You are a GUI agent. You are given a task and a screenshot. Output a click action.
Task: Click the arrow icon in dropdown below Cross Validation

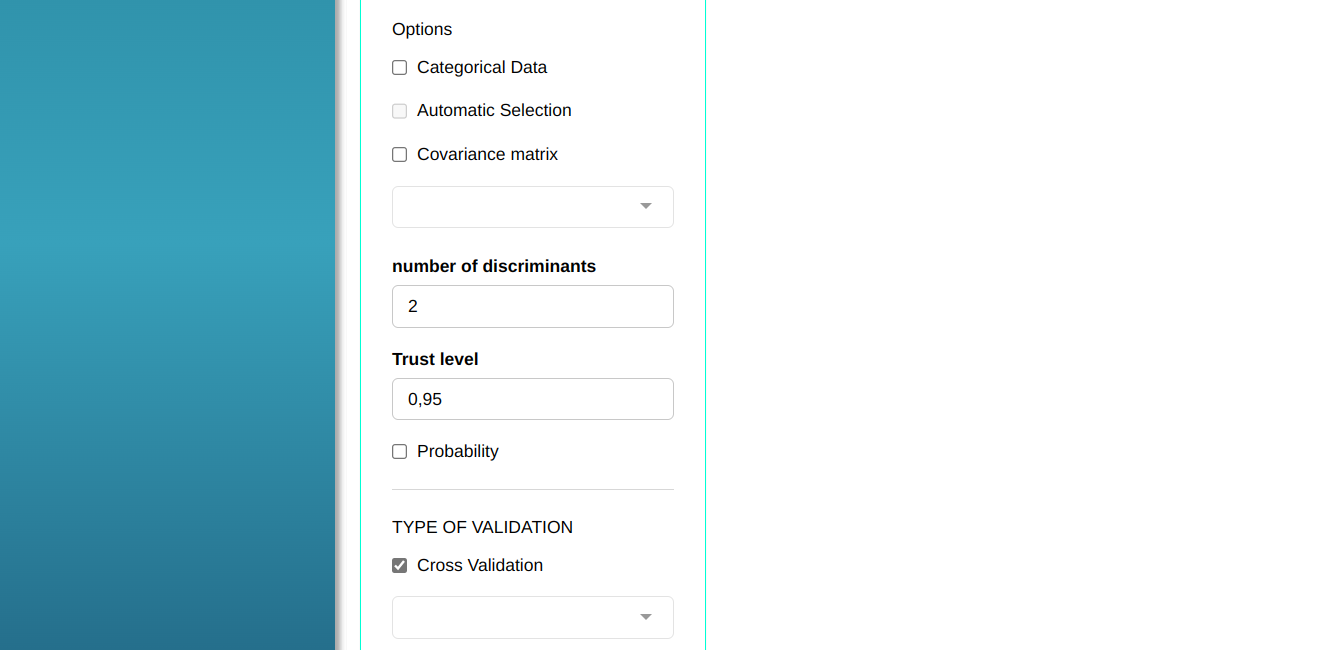tap(646, 617)
